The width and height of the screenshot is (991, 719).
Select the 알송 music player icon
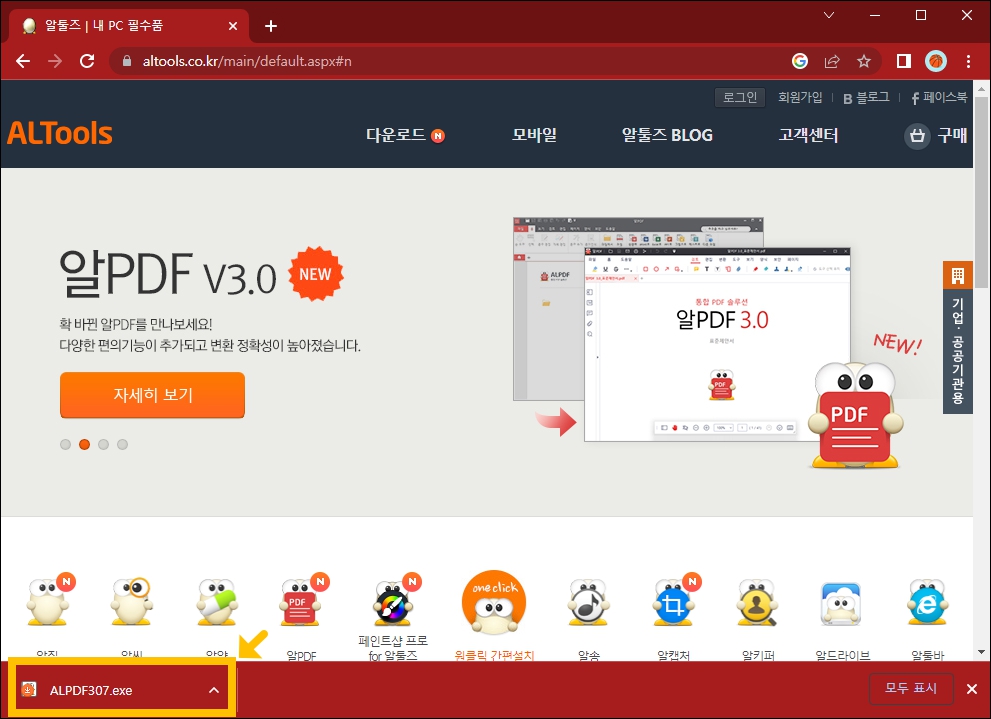pyautogui.click(x=587, y=602)
